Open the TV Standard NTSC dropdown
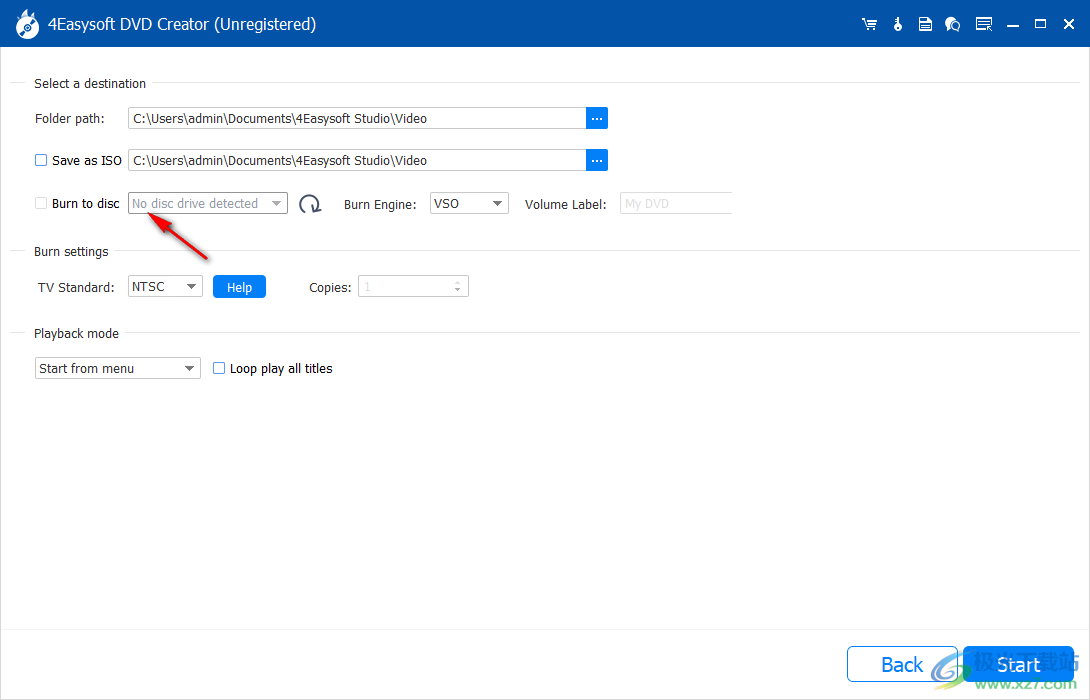This screenshot has width=1090, height=700. (x=165, y=287)
